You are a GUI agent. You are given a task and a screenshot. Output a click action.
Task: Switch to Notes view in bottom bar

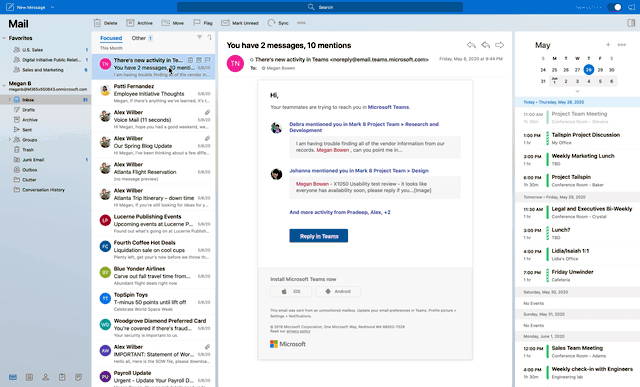pos(78,377)
